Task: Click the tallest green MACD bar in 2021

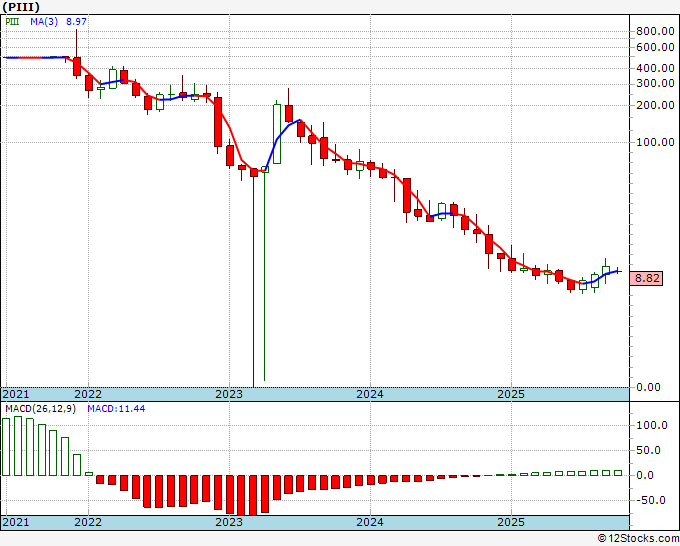Action: point(18,446)
